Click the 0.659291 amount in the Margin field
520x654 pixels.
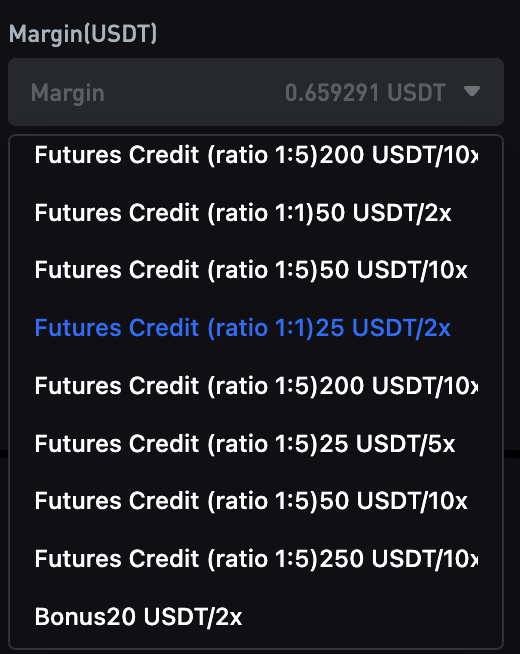[332, 93]
